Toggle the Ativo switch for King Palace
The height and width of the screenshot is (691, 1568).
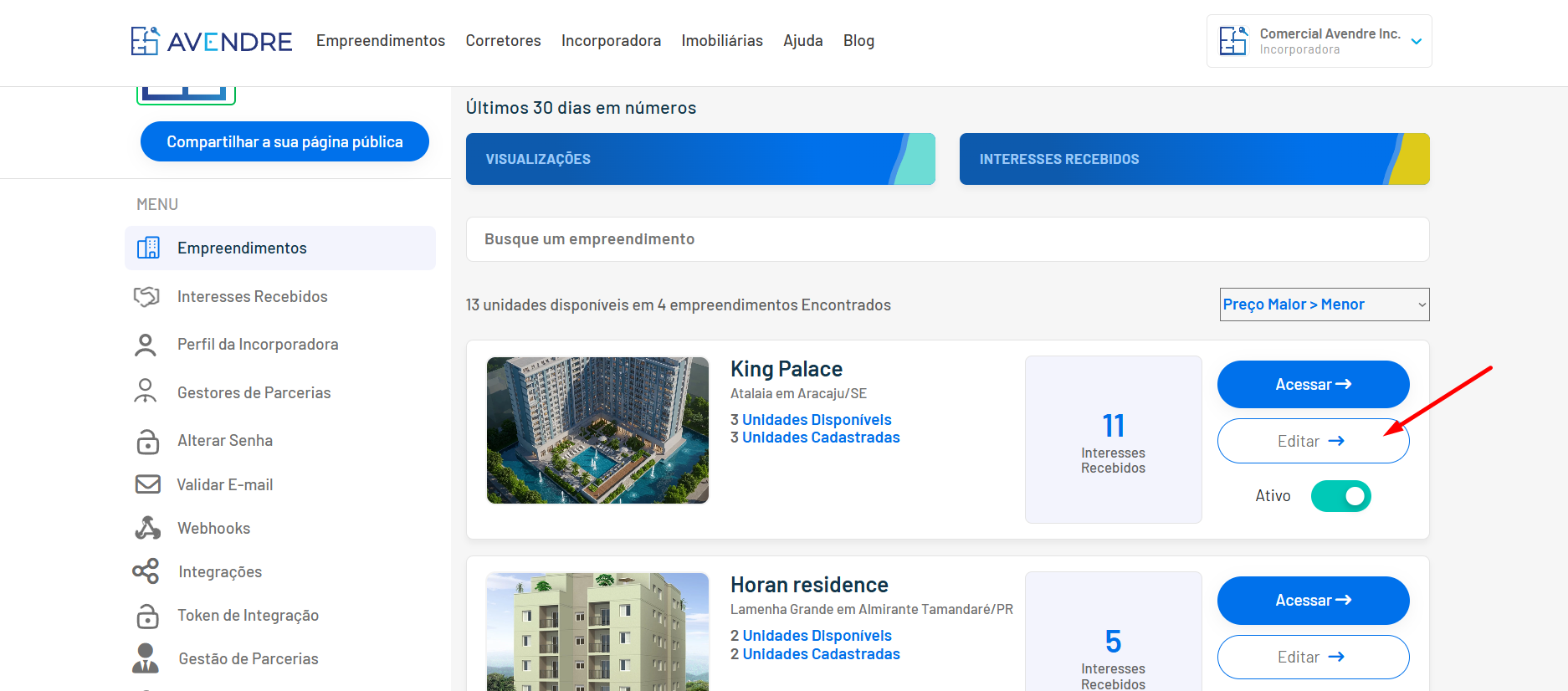pos(1340,496)
